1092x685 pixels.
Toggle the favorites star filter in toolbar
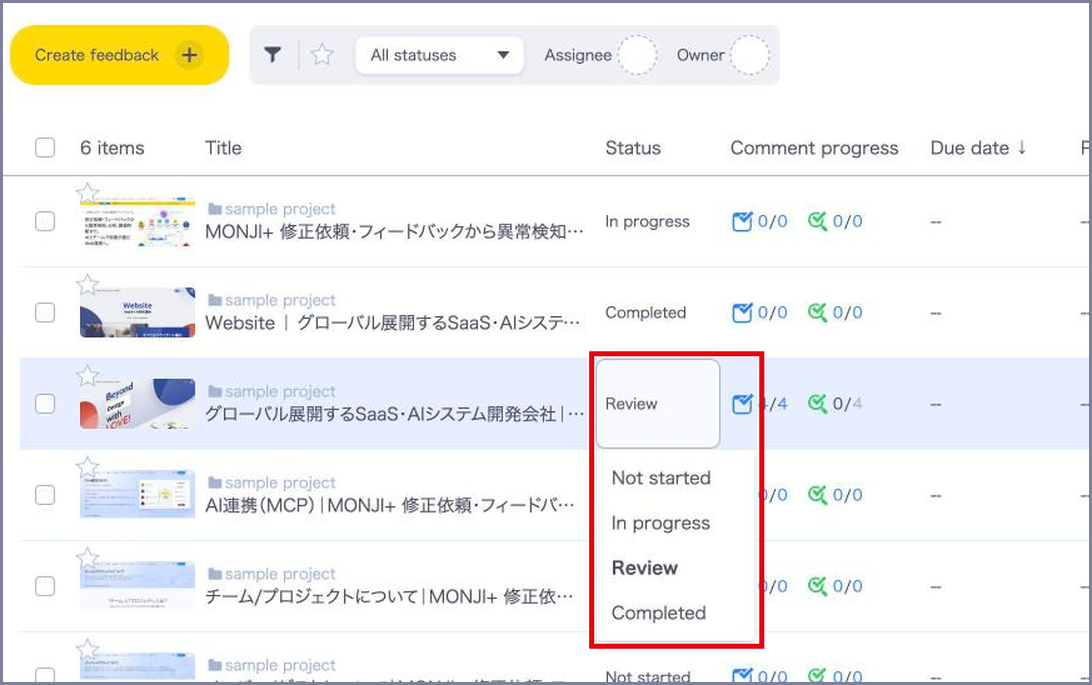(x=322, y=54)
